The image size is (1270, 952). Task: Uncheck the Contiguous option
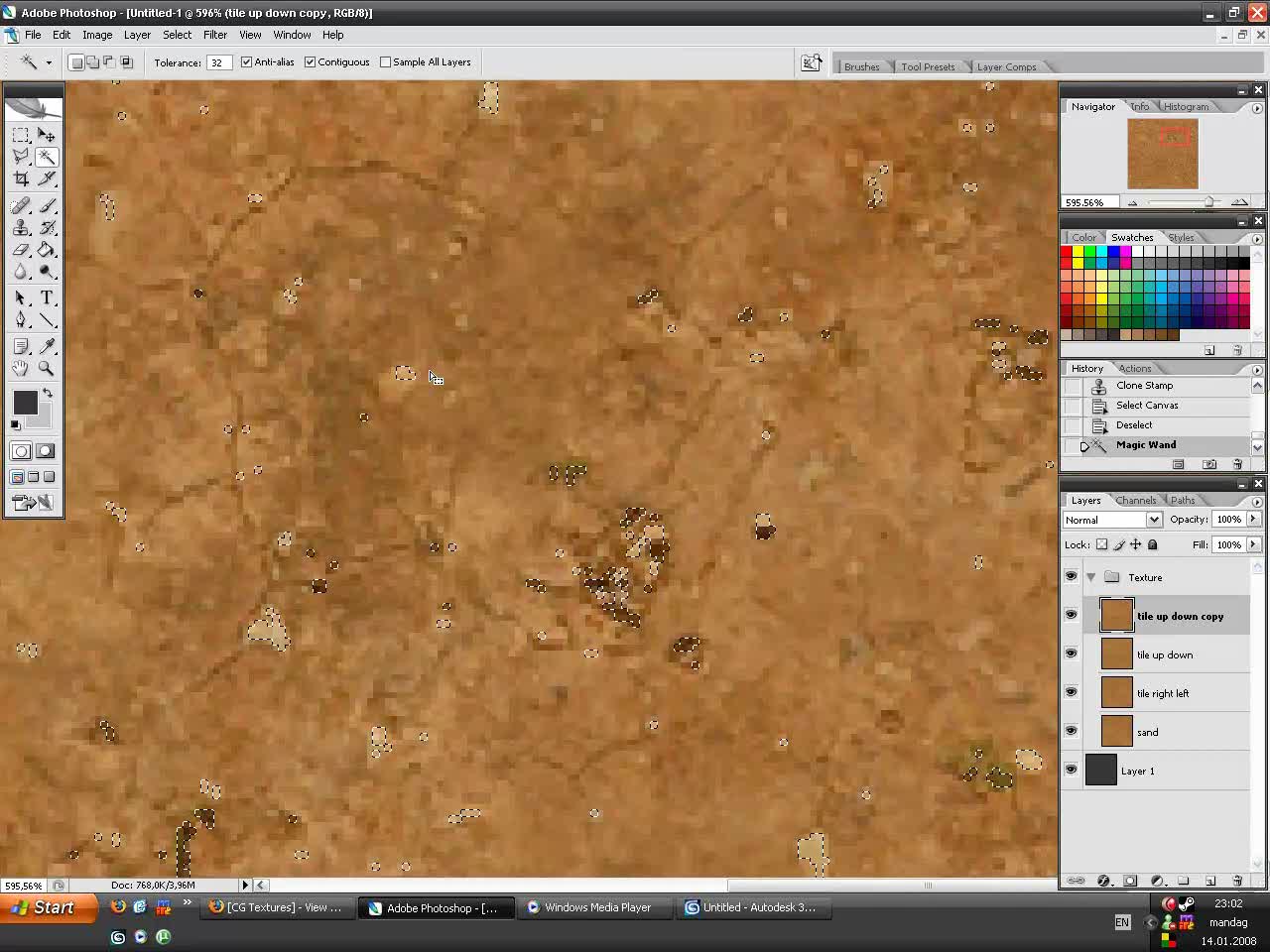[x=310, y=61]
